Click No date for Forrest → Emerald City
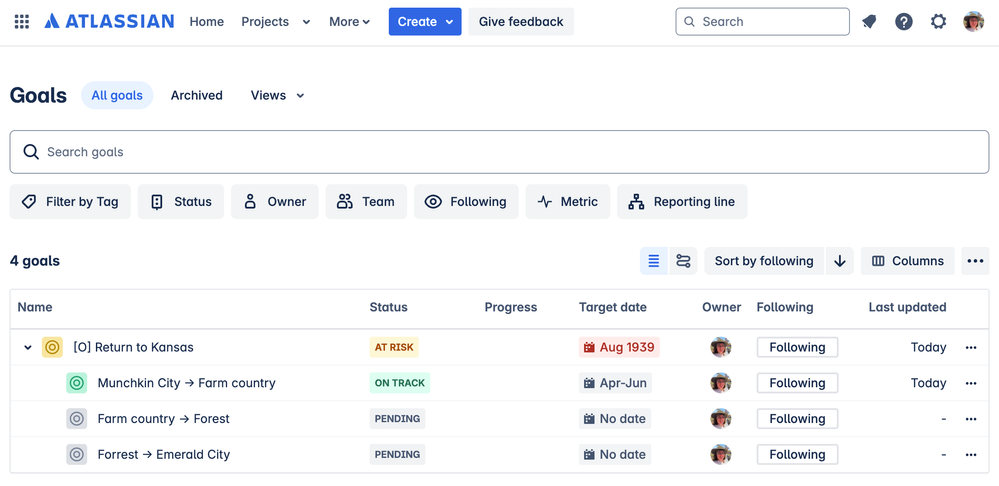Screen dimensions: 999x486 click(615, 454)
